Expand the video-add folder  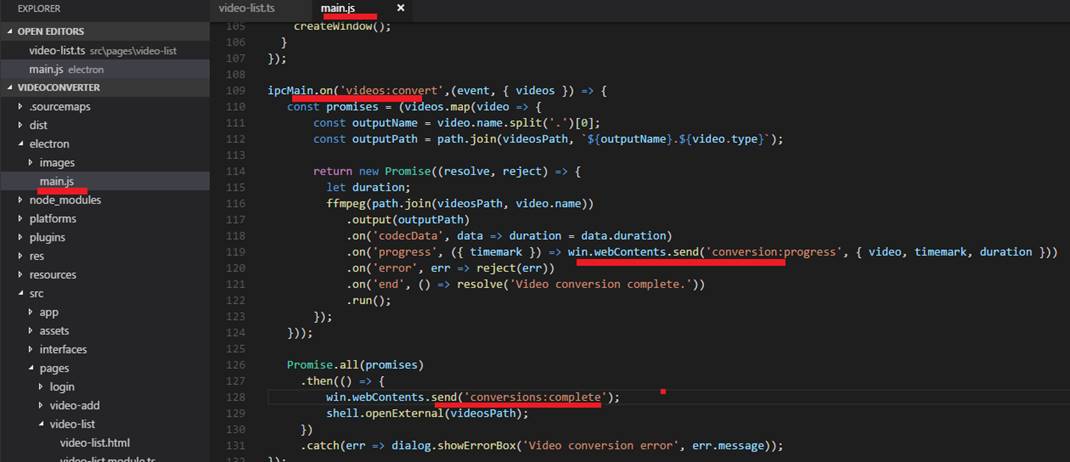74,405
